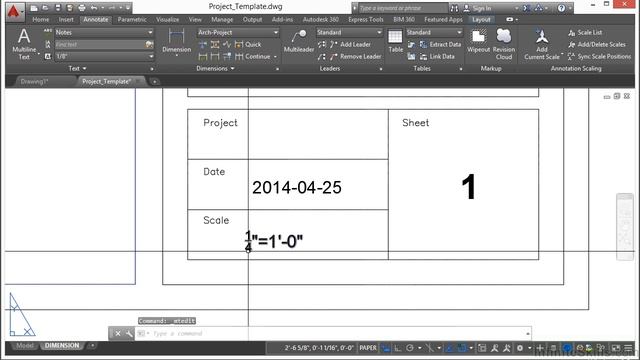Click the navigation bar on the right edge
The height and width of the screenshot is (360, 640).
625,227
